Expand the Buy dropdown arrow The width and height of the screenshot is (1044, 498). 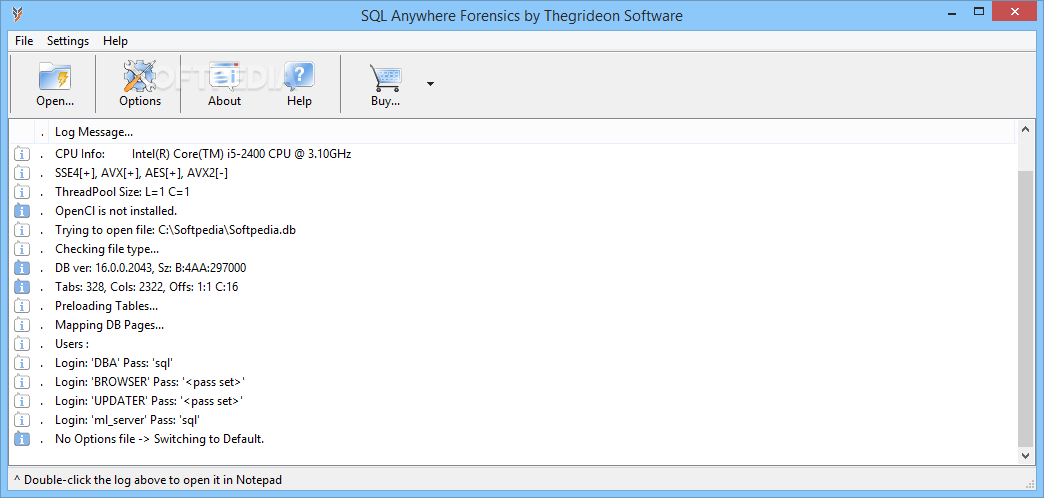click(430, 84)
